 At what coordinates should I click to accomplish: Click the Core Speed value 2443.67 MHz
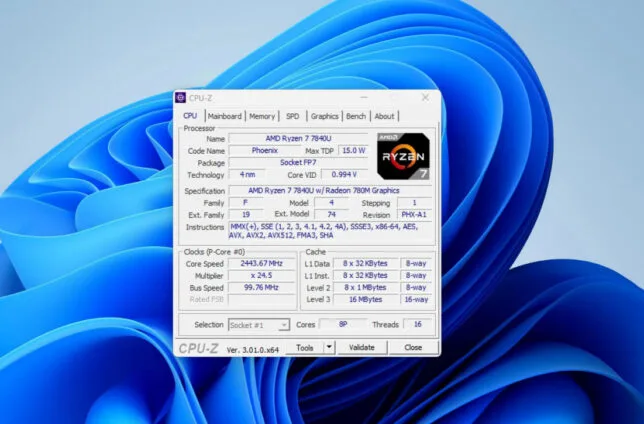coord(262,263)
